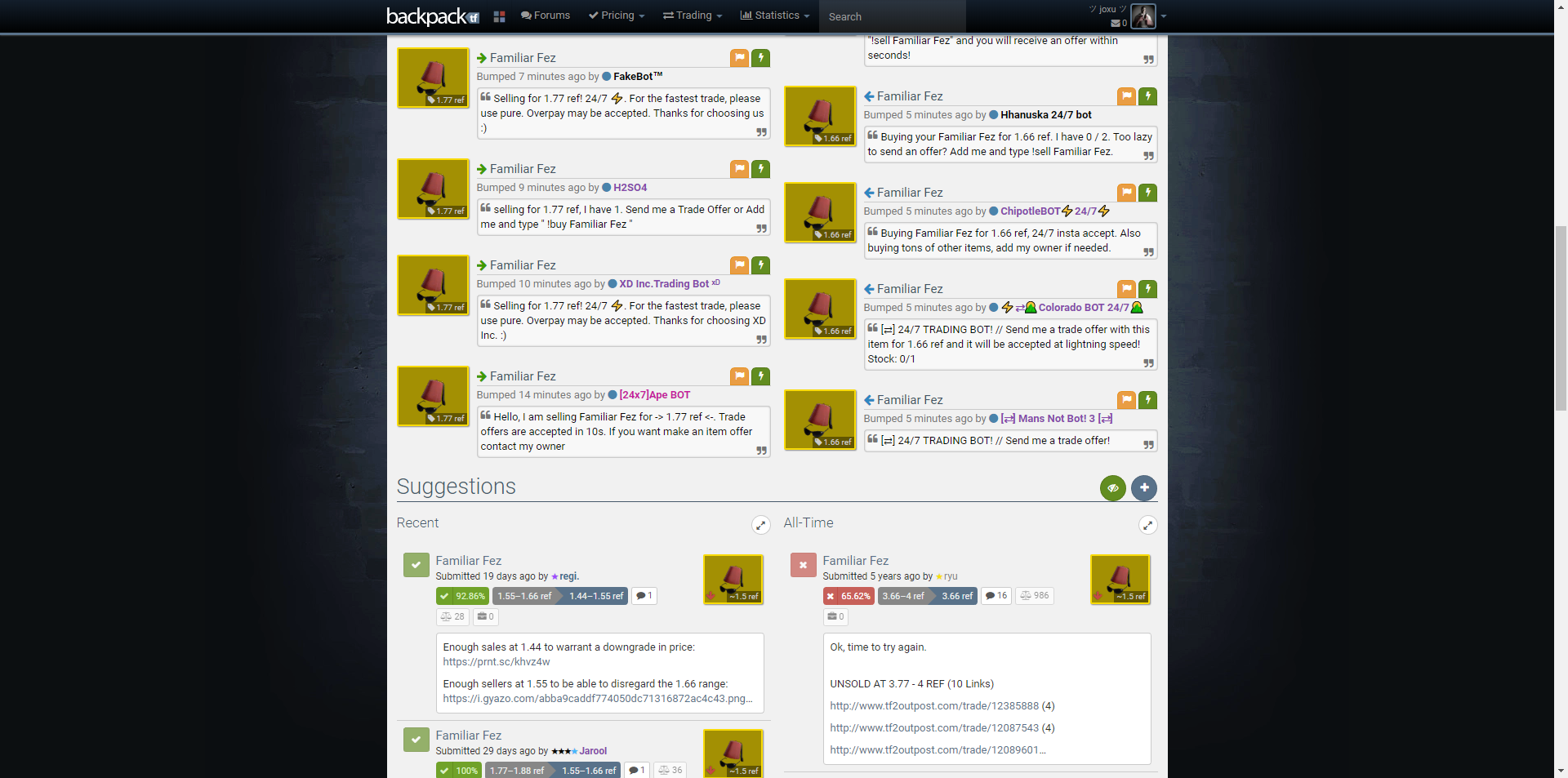
Task: Report FakeBot's Familiar Fez listing
Action: tap(739, 58)
